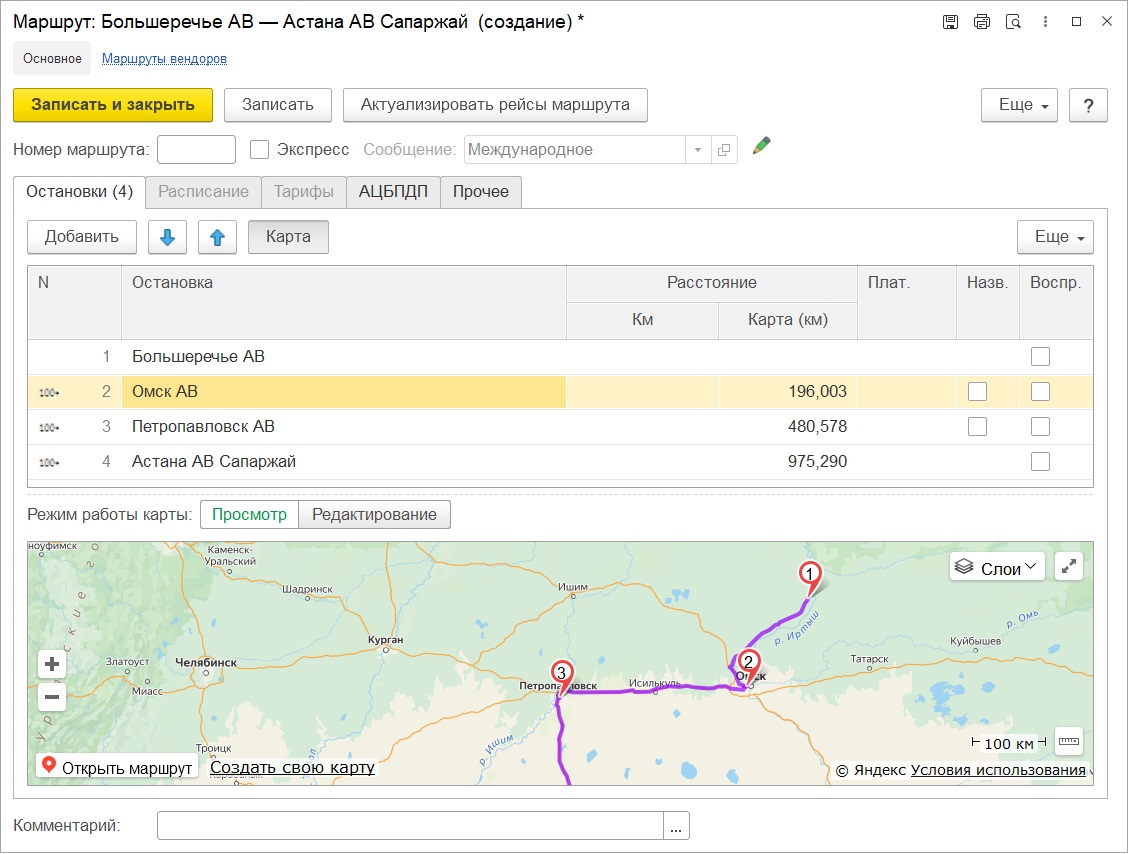Select the Петропавловск АВ stop cell
1128x854 pixels.
click(x=344, y=427)
